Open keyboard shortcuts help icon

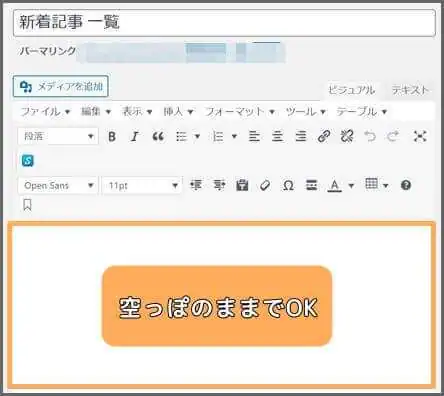click(x=406, y=185)
